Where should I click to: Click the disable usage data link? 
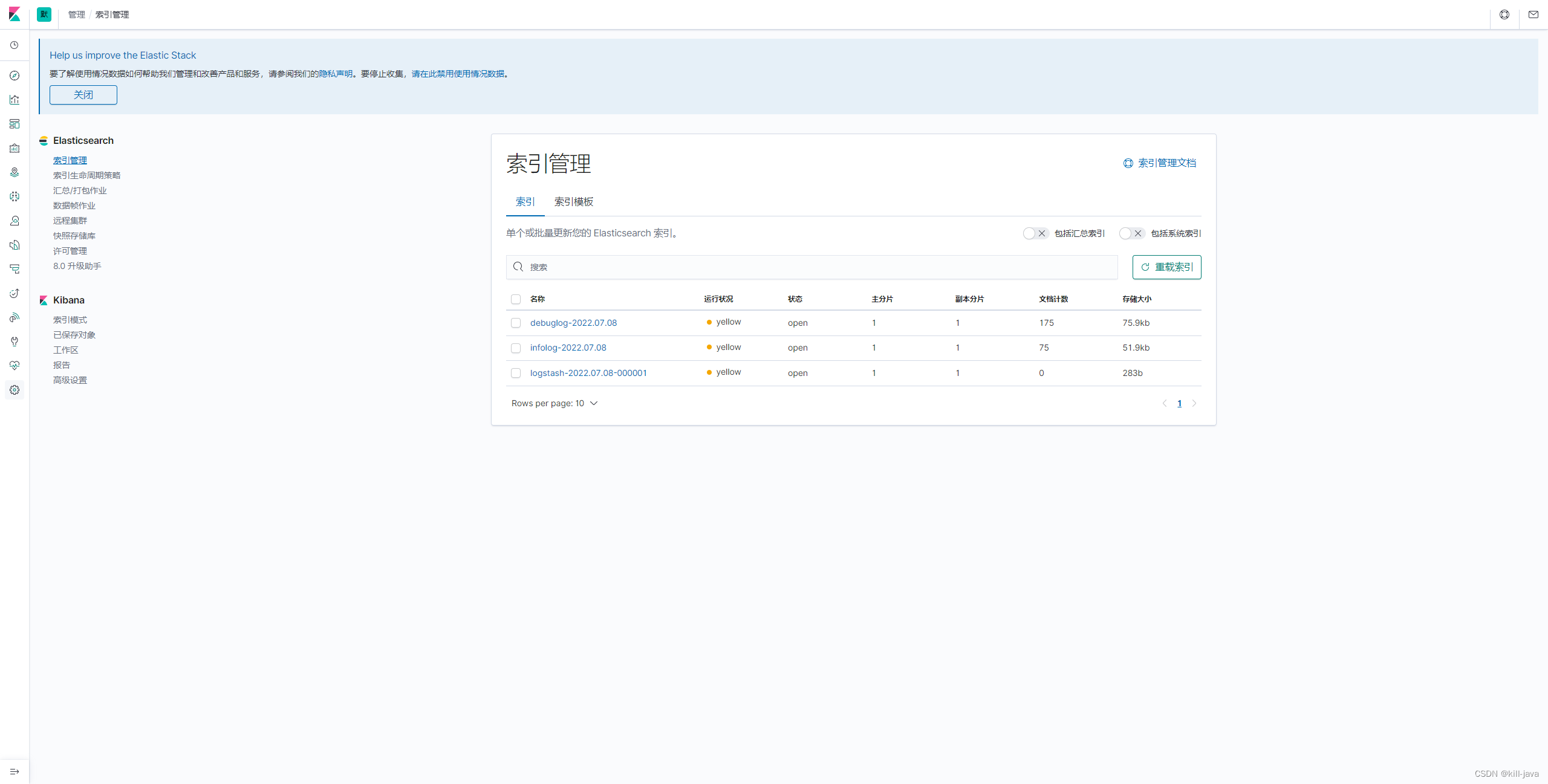coord(458,74)
